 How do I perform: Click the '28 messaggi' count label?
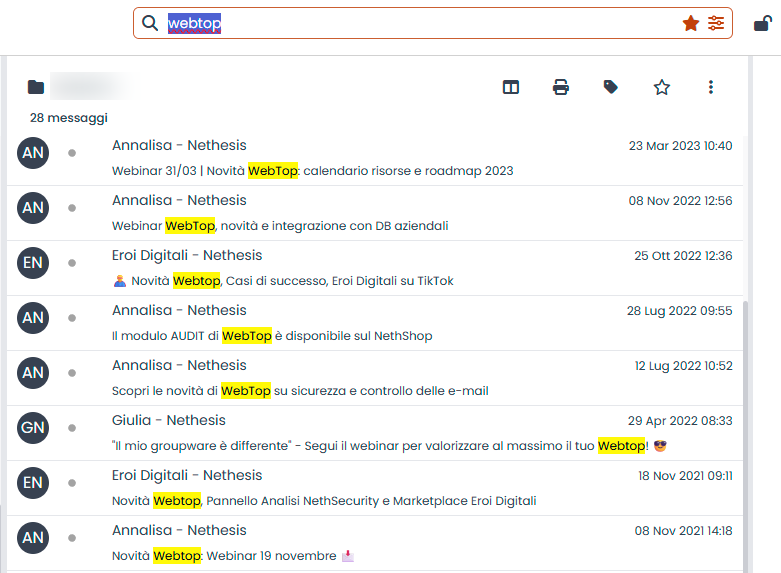69,118
